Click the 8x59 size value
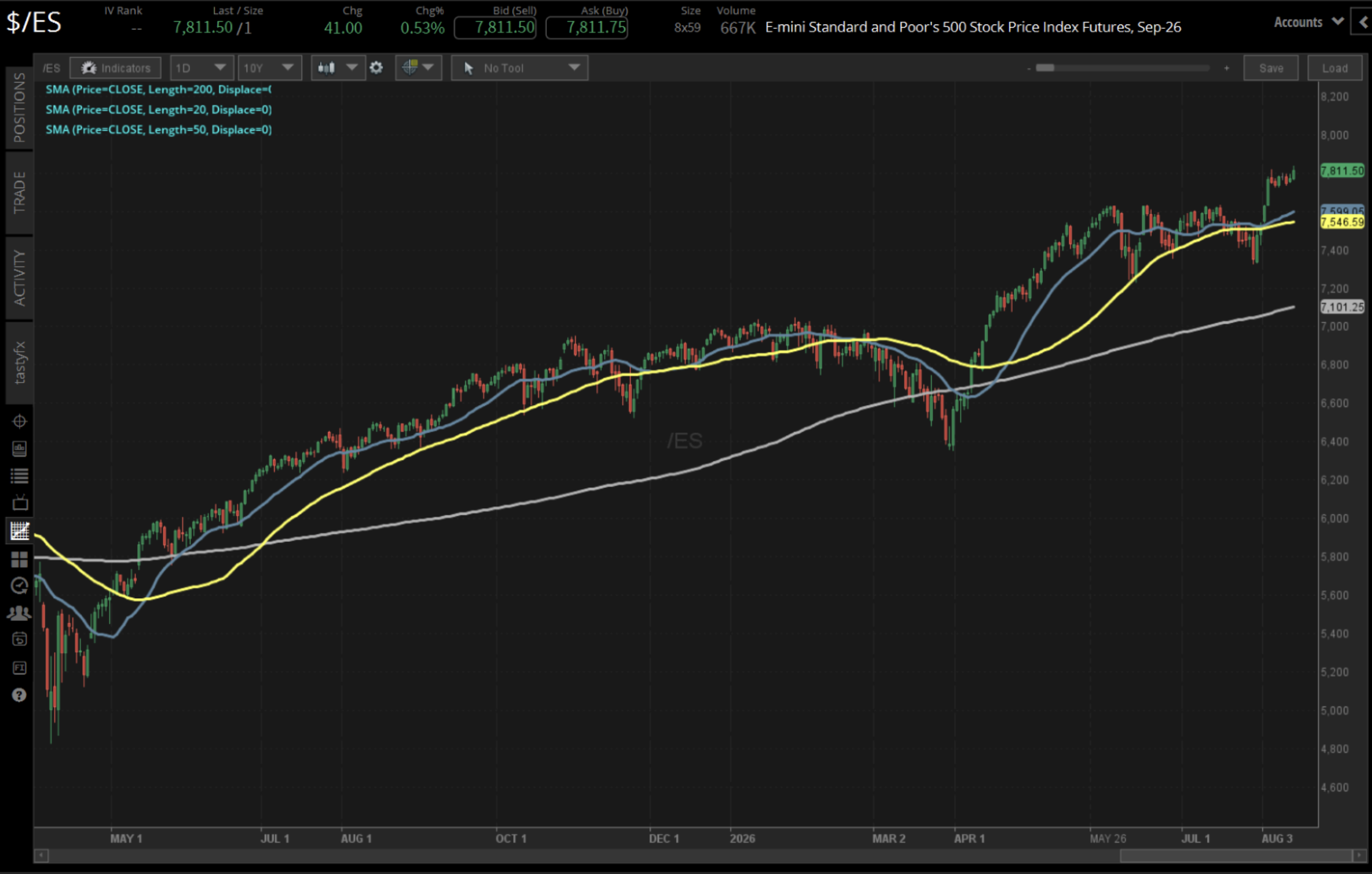Image resolution: width=1372 pixels, height=874 pixels. (x=687, y=28)
